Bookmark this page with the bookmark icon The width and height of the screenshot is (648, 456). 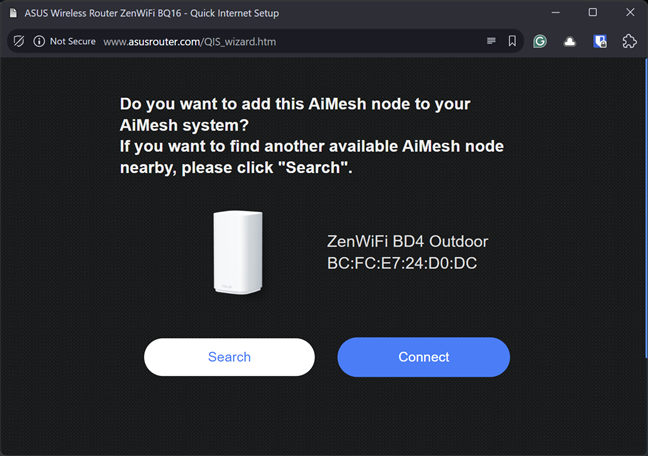512,41
